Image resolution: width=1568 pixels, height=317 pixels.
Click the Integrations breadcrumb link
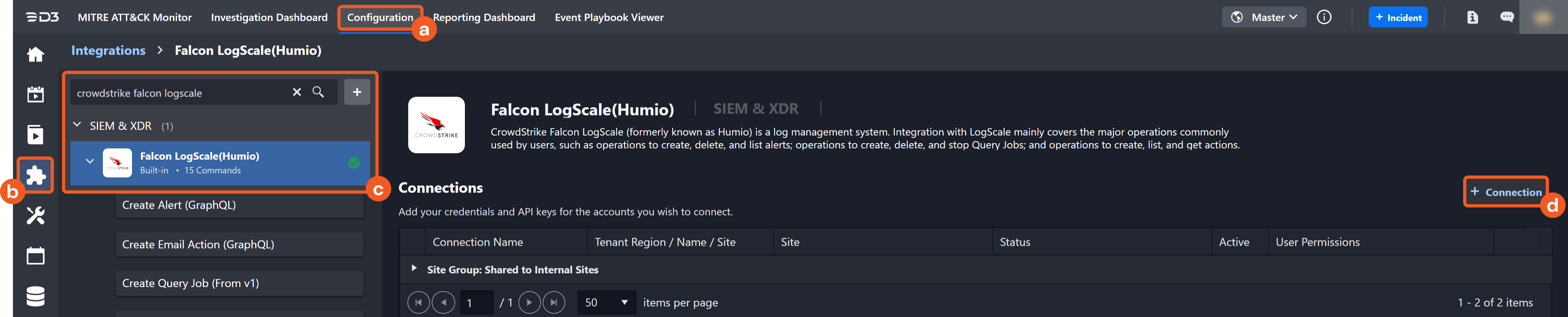click(109, 51)
